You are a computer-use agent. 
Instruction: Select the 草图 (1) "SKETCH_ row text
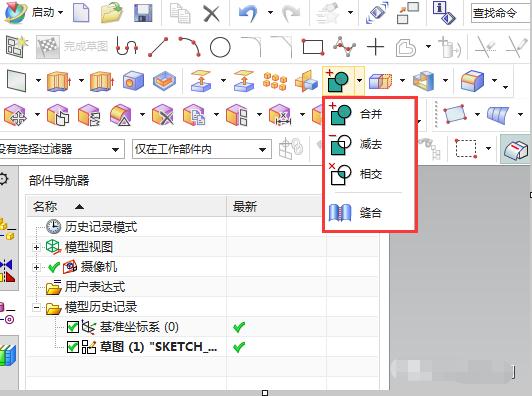[158, 347]
